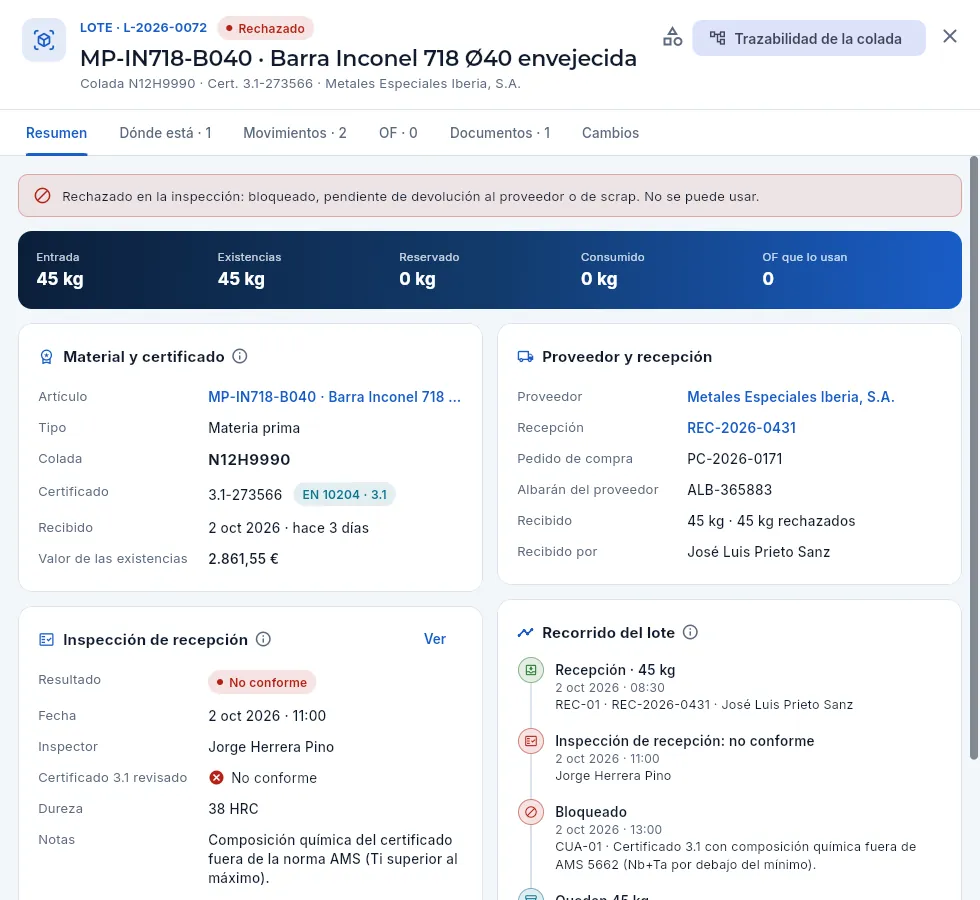Screen dimensions: 980x900
Task: Open supplier Metales Especiales Iberia link
Action: (x=791, y=397)
